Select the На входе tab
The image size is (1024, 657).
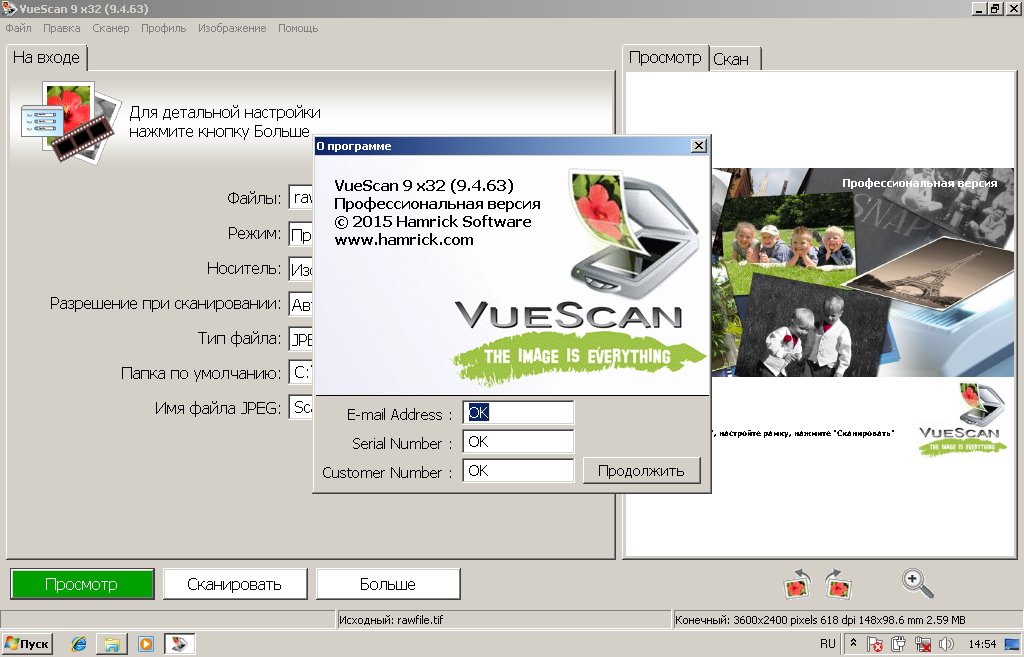point(46,57)
